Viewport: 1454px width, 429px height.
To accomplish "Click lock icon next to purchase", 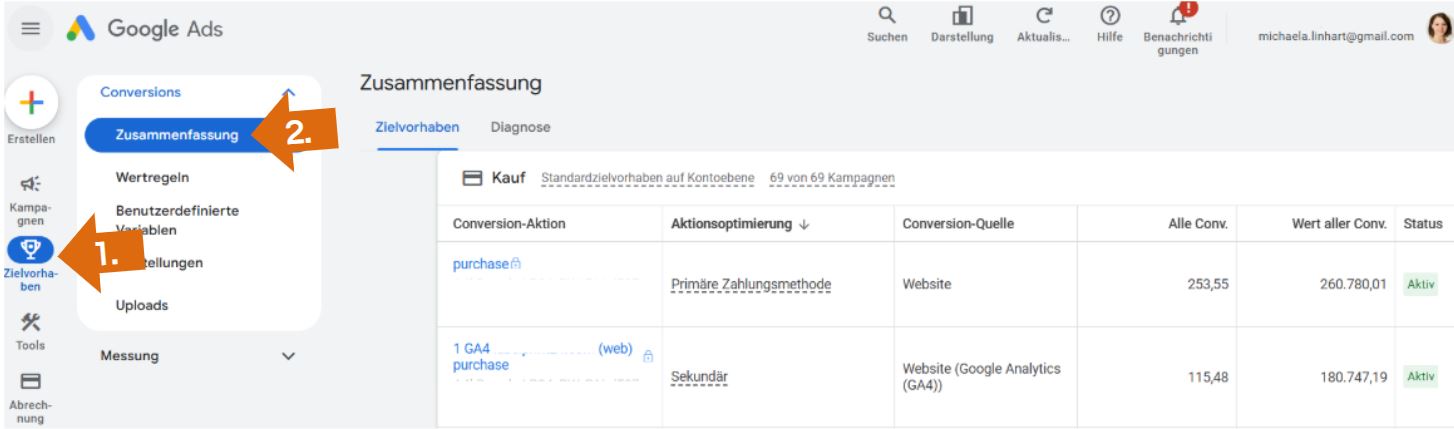I will click(516, 264).
